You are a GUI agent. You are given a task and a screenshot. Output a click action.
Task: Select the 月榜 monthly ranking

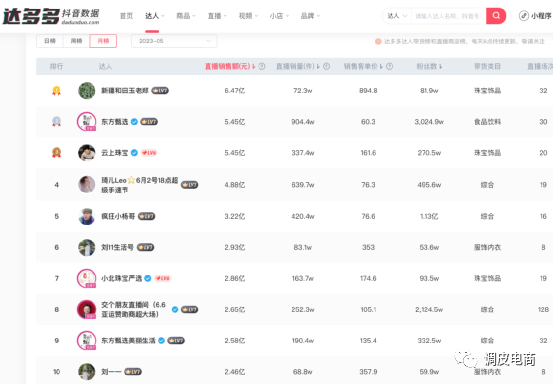tap(103, 41)
